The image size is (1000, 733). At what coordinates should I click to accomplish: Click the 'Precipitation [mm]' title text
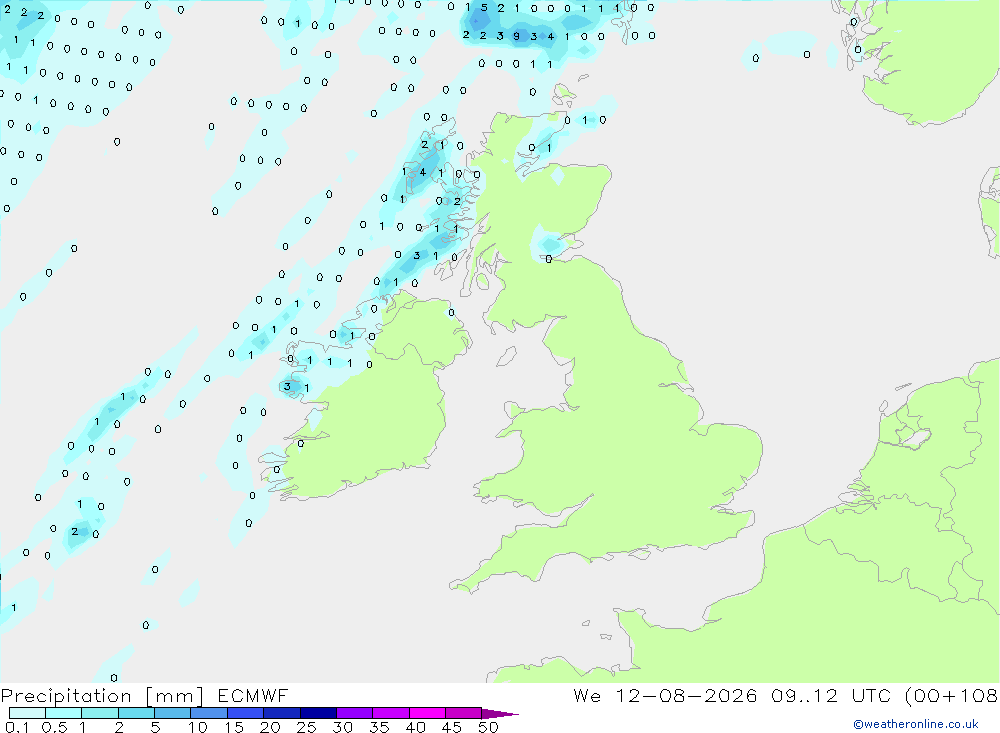[x=102, y=696]
